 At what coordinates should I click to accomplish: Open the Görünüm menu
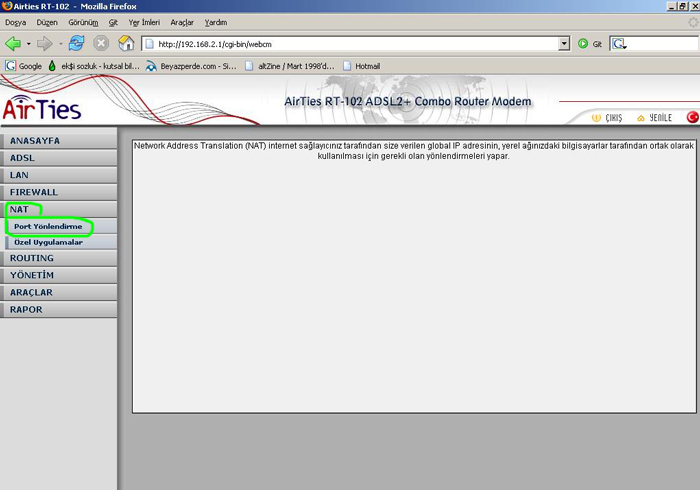[x=83, y=22]
